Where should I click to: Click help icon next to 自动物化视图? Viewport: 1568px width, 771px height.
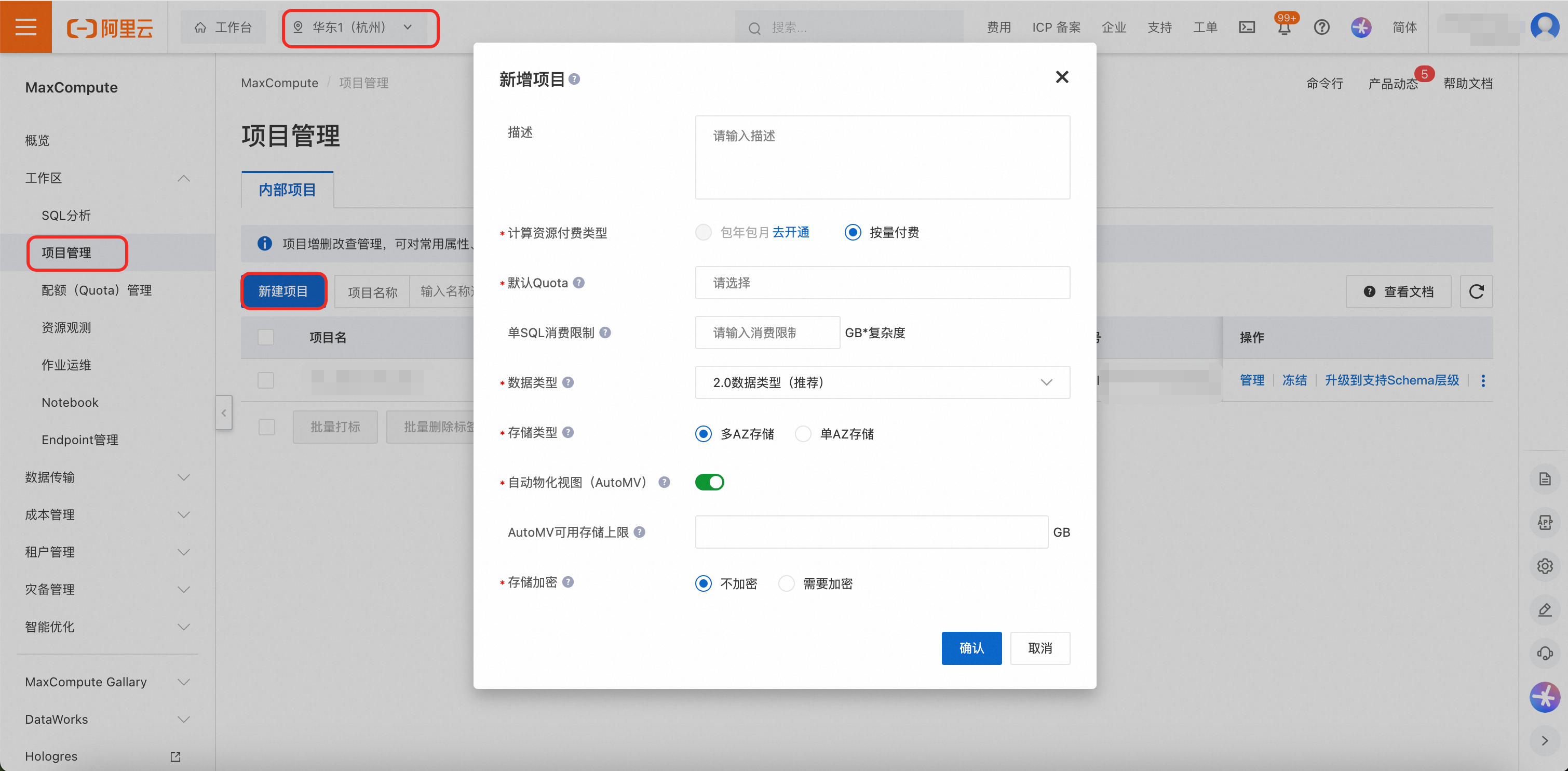[x=664, y=482]
